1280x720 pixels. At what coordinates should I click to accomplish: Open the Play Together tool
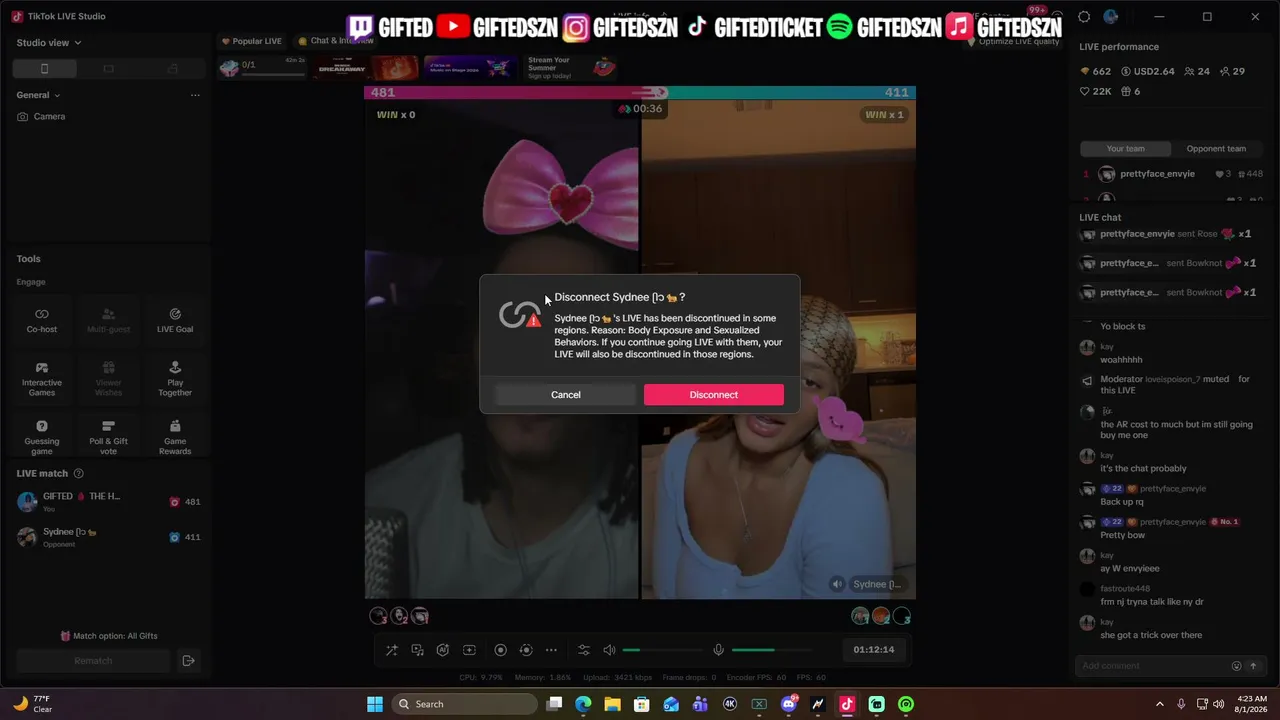[x=175, y=380]
